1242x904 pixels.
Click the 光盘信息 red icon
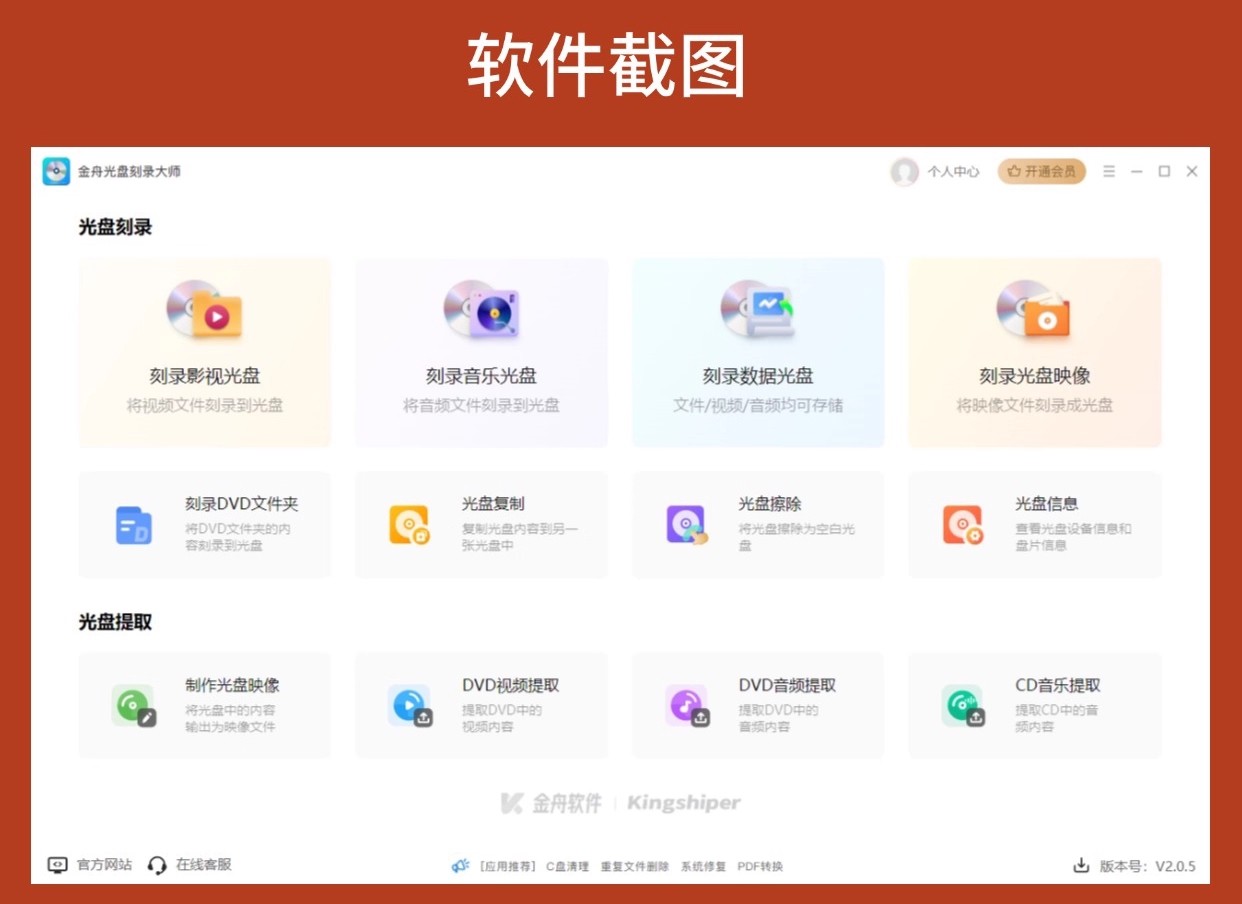(963, 525)
